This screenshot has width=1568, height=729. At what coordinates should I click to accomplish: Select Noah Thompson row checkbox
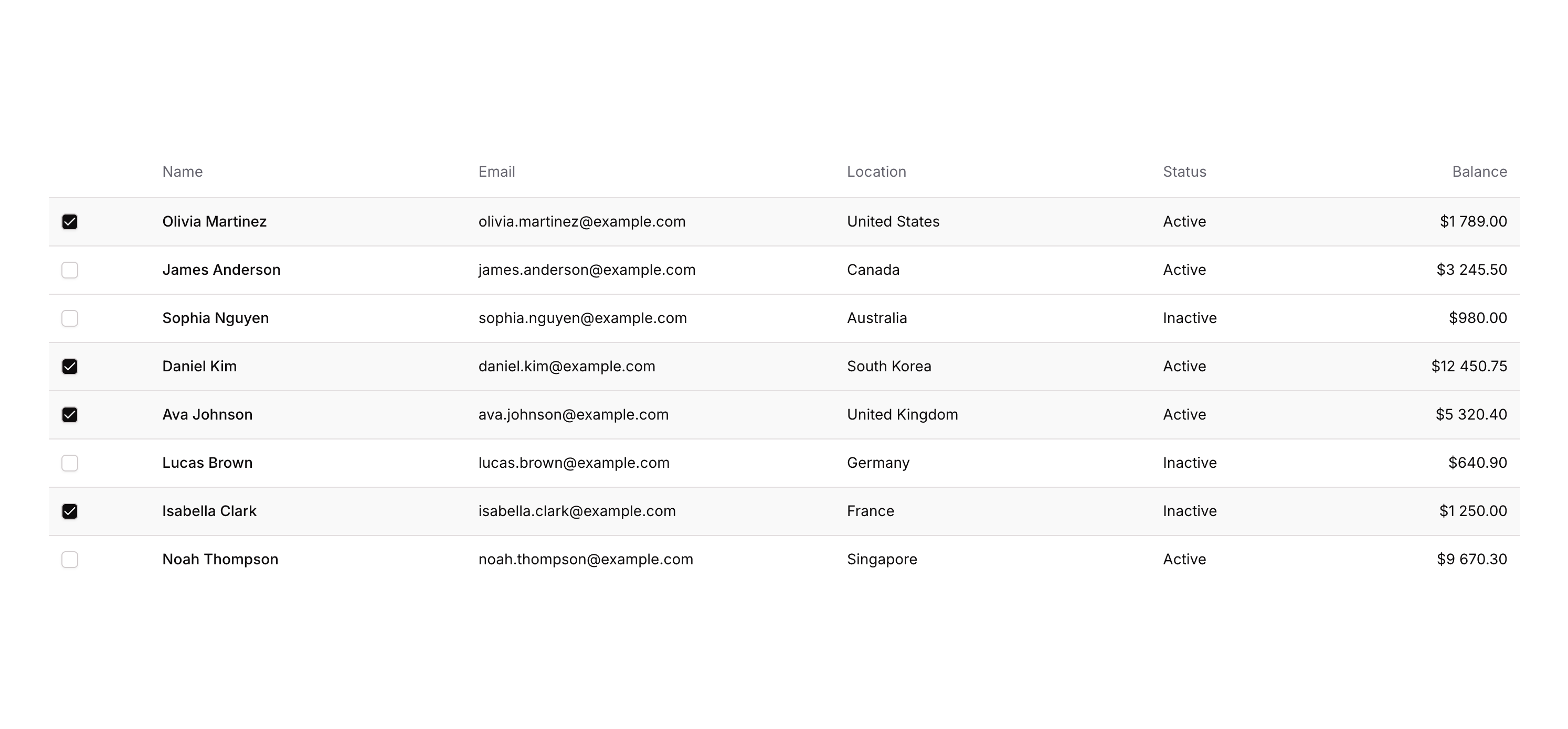70,559
